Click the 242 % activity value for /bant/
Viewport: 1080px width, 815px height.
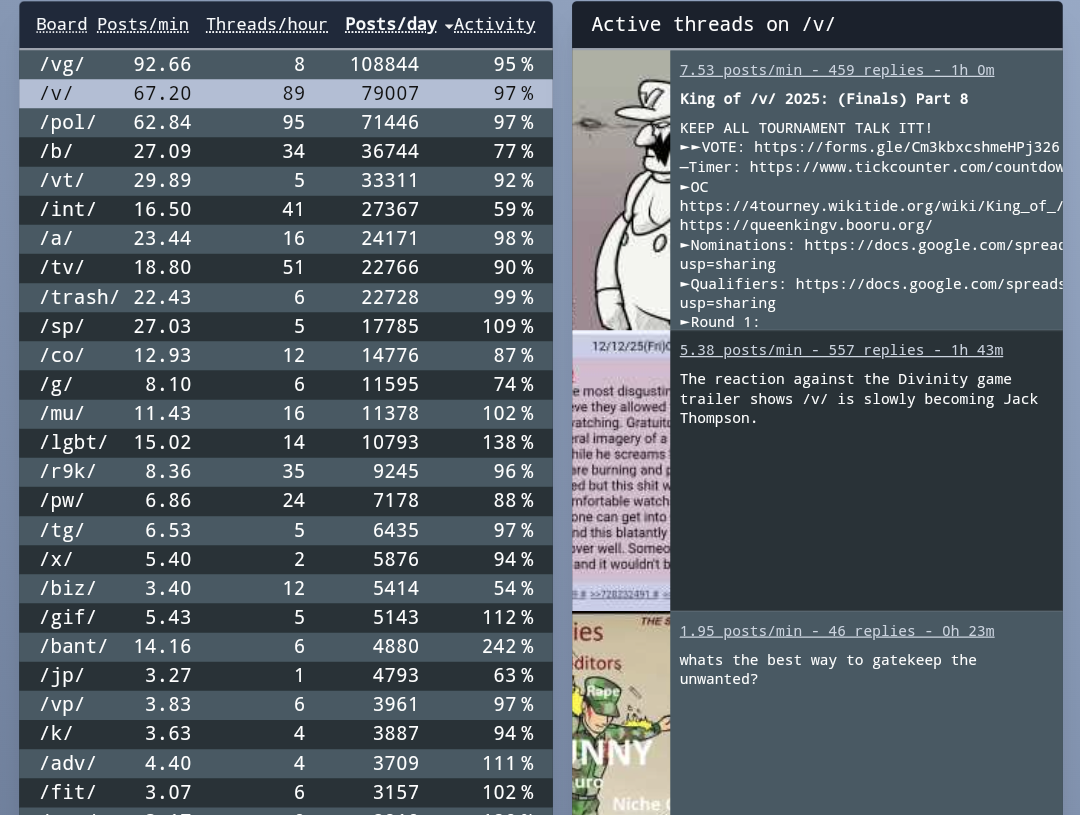(x=508, y=646)
